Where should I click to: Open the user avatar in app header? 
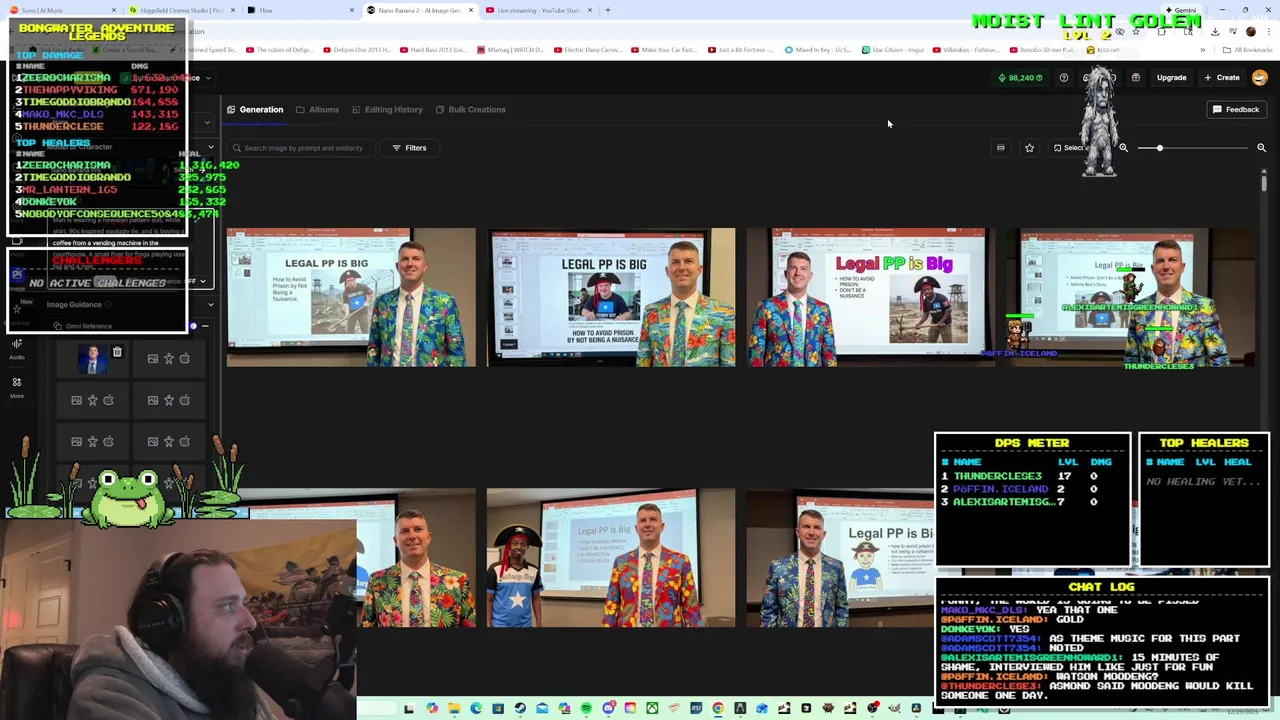click(x=1260, y=77)
